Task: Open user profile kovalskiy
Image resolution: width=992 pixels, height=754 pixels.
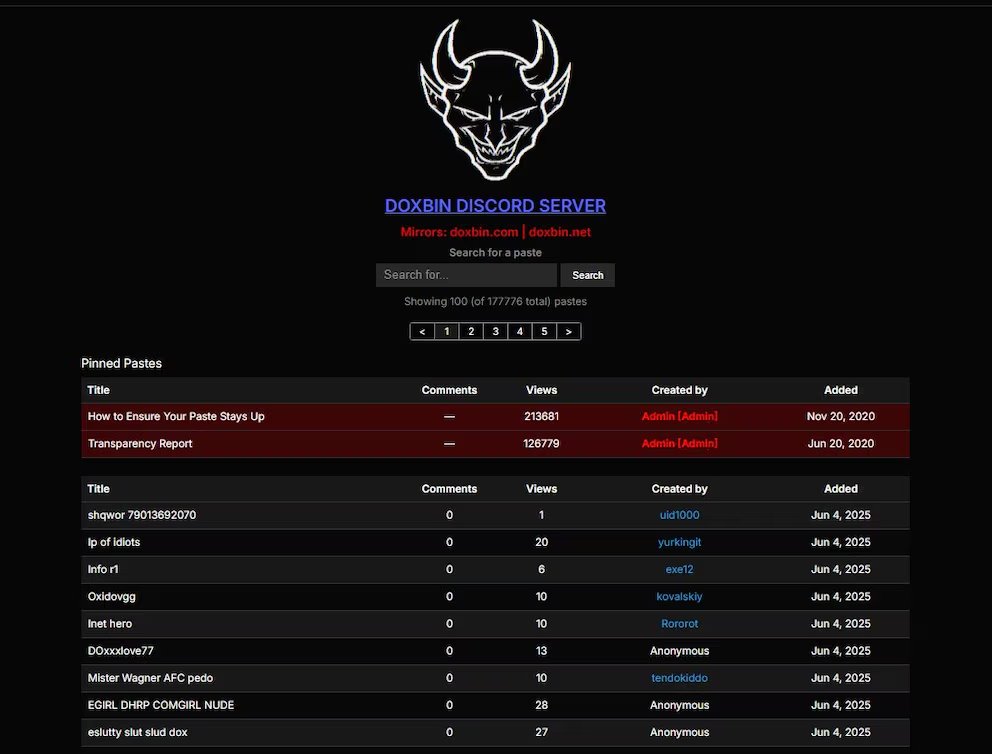Action: point(679,596)
